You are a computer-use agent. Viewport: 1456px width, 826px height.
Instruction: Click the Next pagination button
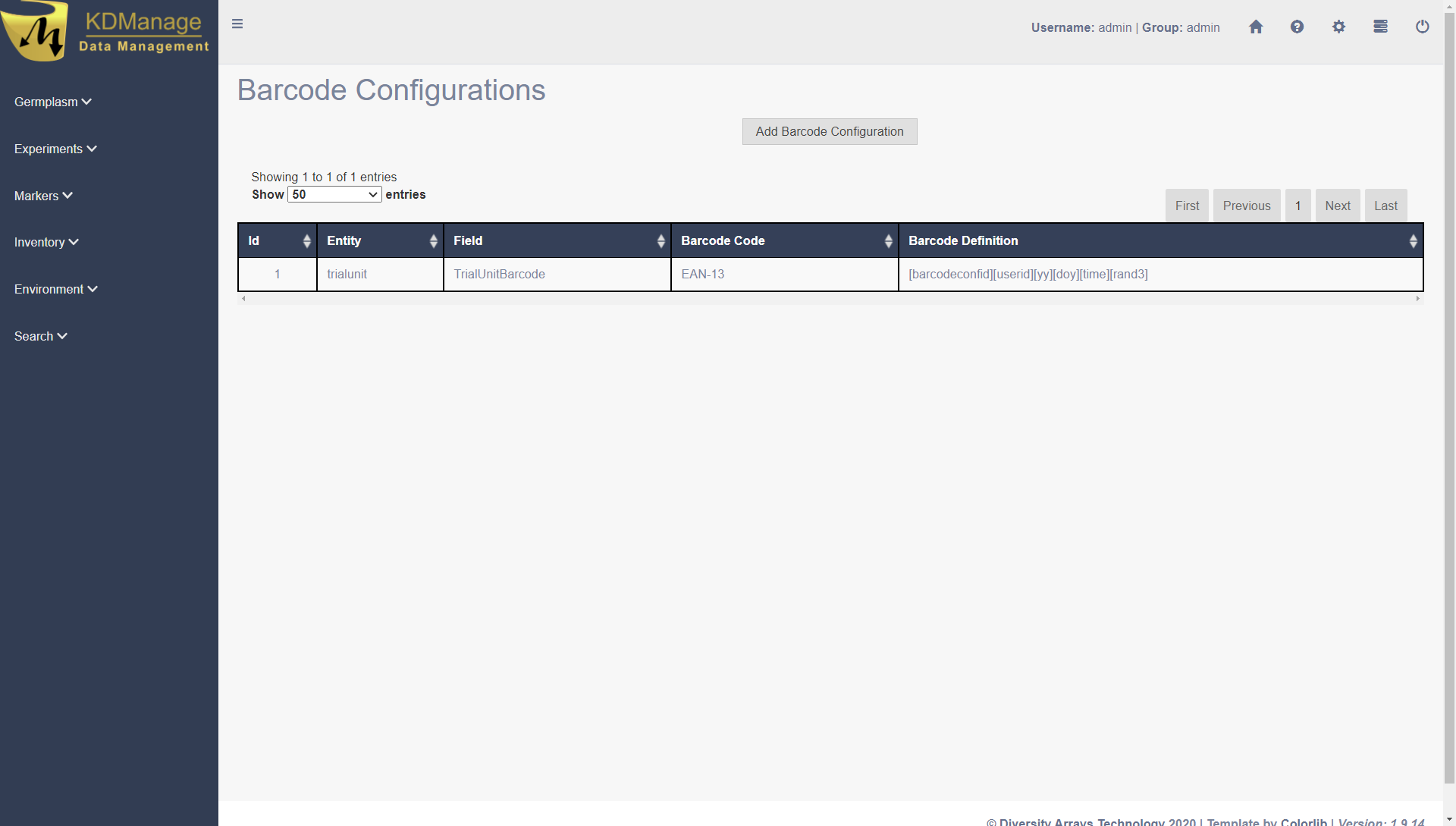1337,206
